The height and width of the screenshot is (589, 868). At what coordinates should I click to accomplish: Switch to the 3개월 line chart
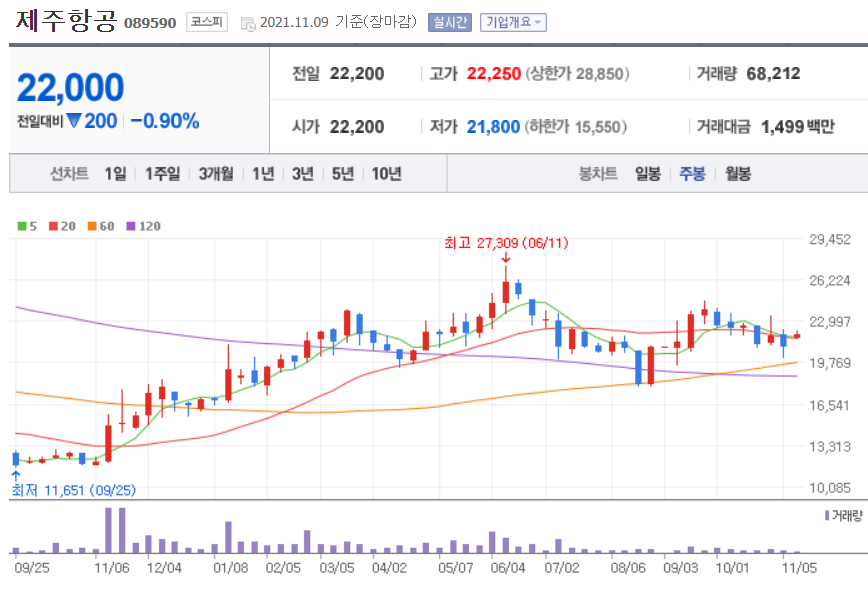pyautogui.click(x=216, y=174)
